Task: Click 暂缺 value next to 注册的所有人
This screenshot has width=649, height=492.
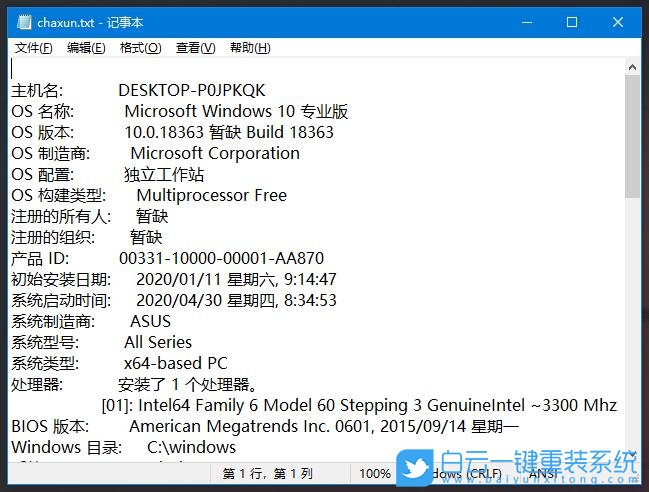Action: click(152, 216)
